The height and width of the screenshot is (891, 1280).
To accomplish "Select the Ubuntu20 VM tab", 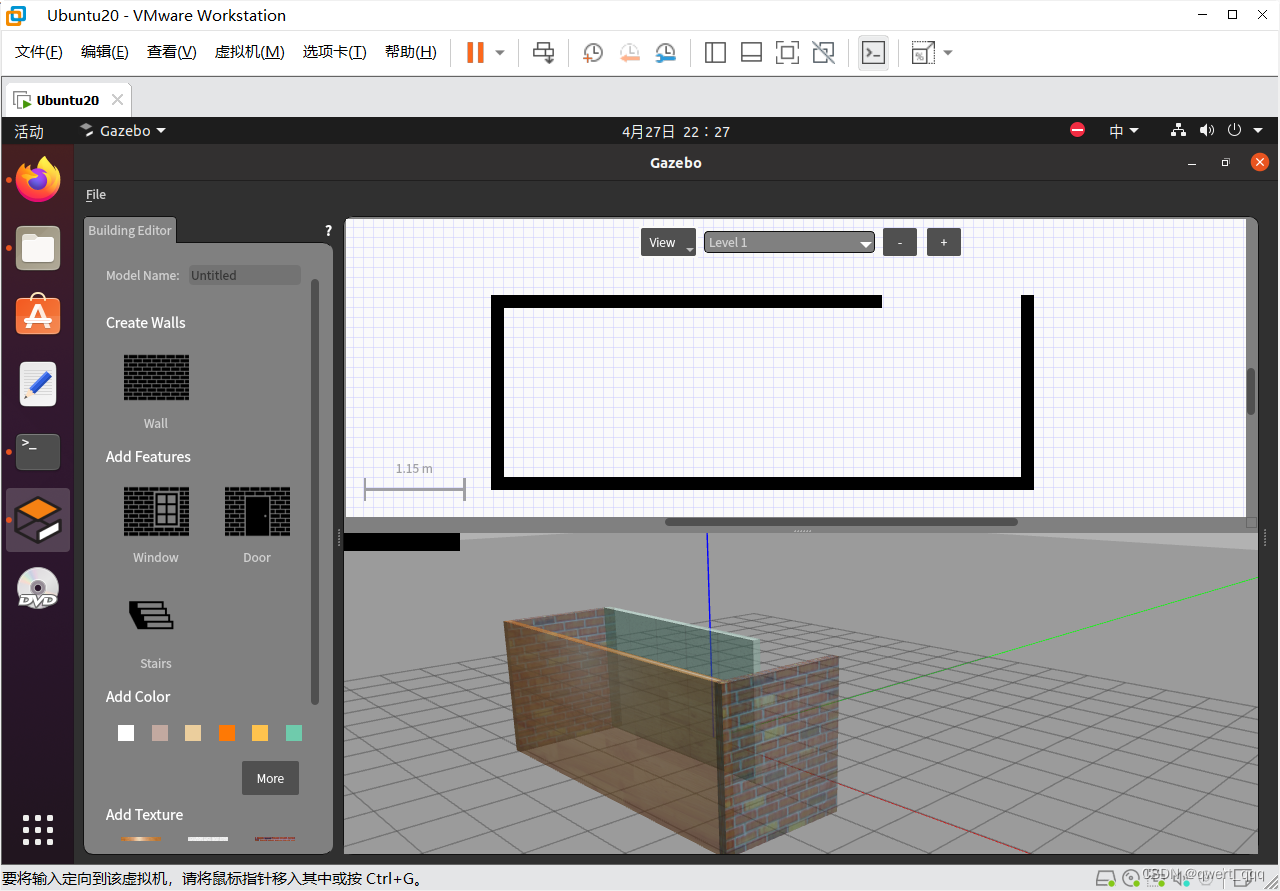I will (x=68, y=100).
